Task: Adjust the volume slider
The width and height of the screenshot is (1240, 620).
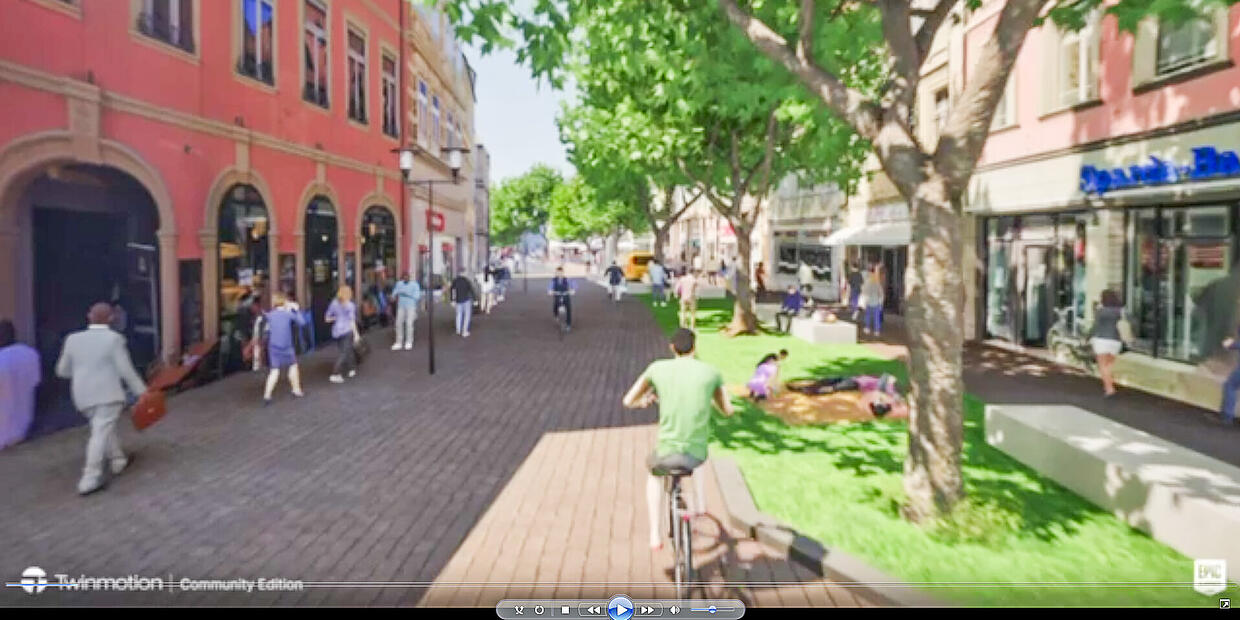Action: [x=712, y=609]
